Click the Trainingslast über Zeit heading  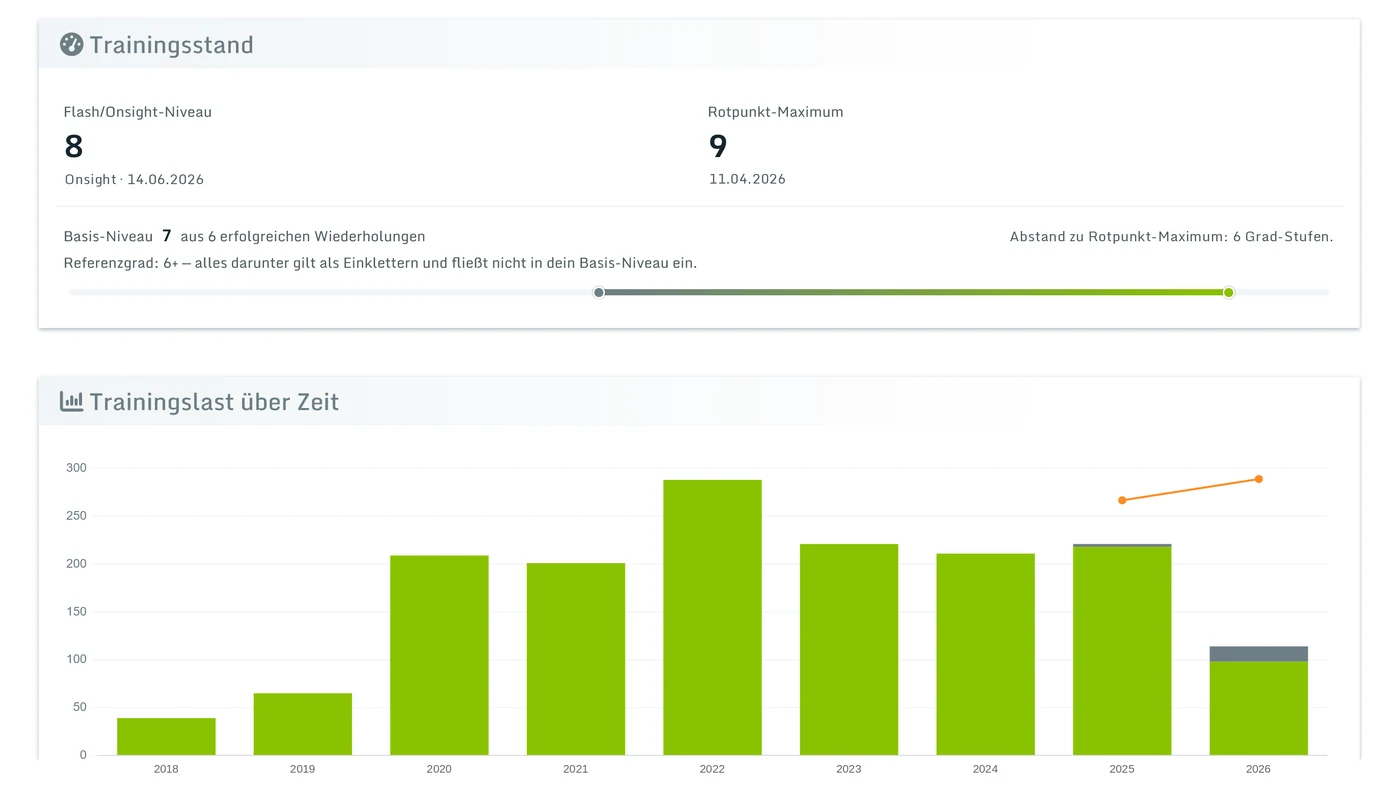214,402
